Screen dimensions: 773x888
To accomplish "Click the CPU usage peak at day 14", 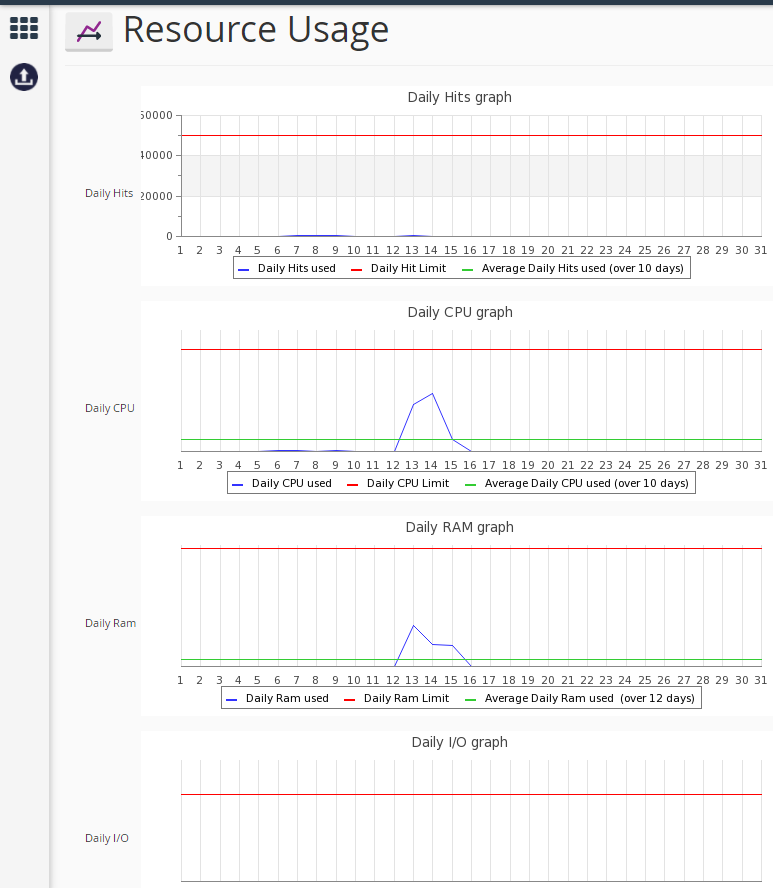I will point(433,394).
